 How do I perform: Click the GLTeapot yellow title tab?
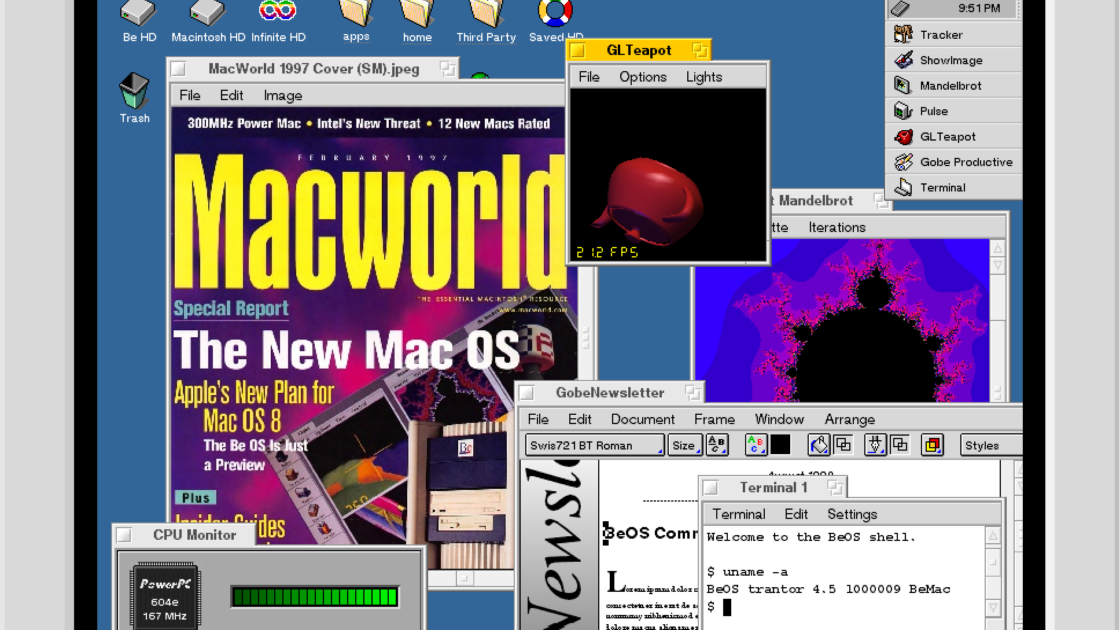(639, 50)
